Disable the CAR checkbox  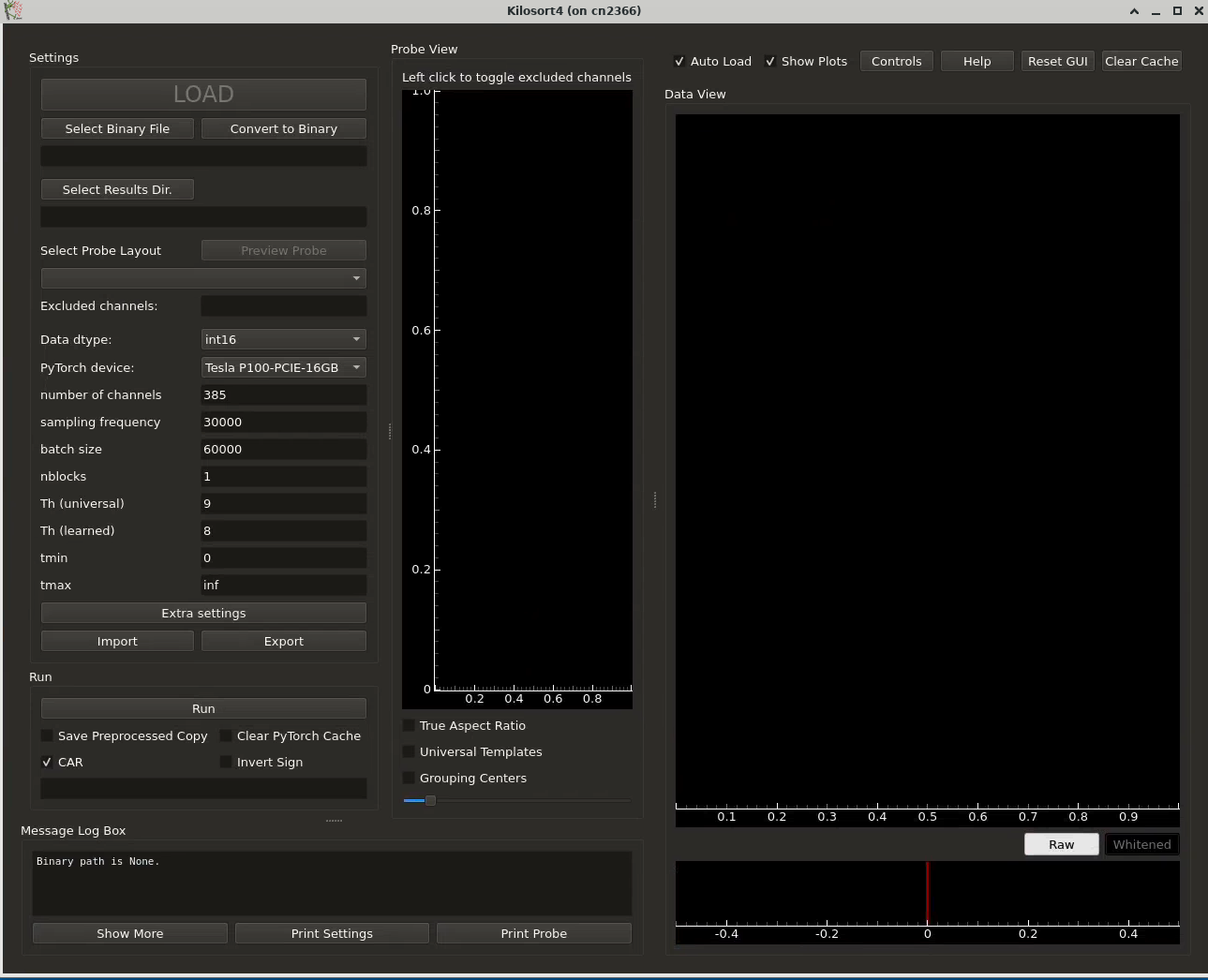click(47, 762)
